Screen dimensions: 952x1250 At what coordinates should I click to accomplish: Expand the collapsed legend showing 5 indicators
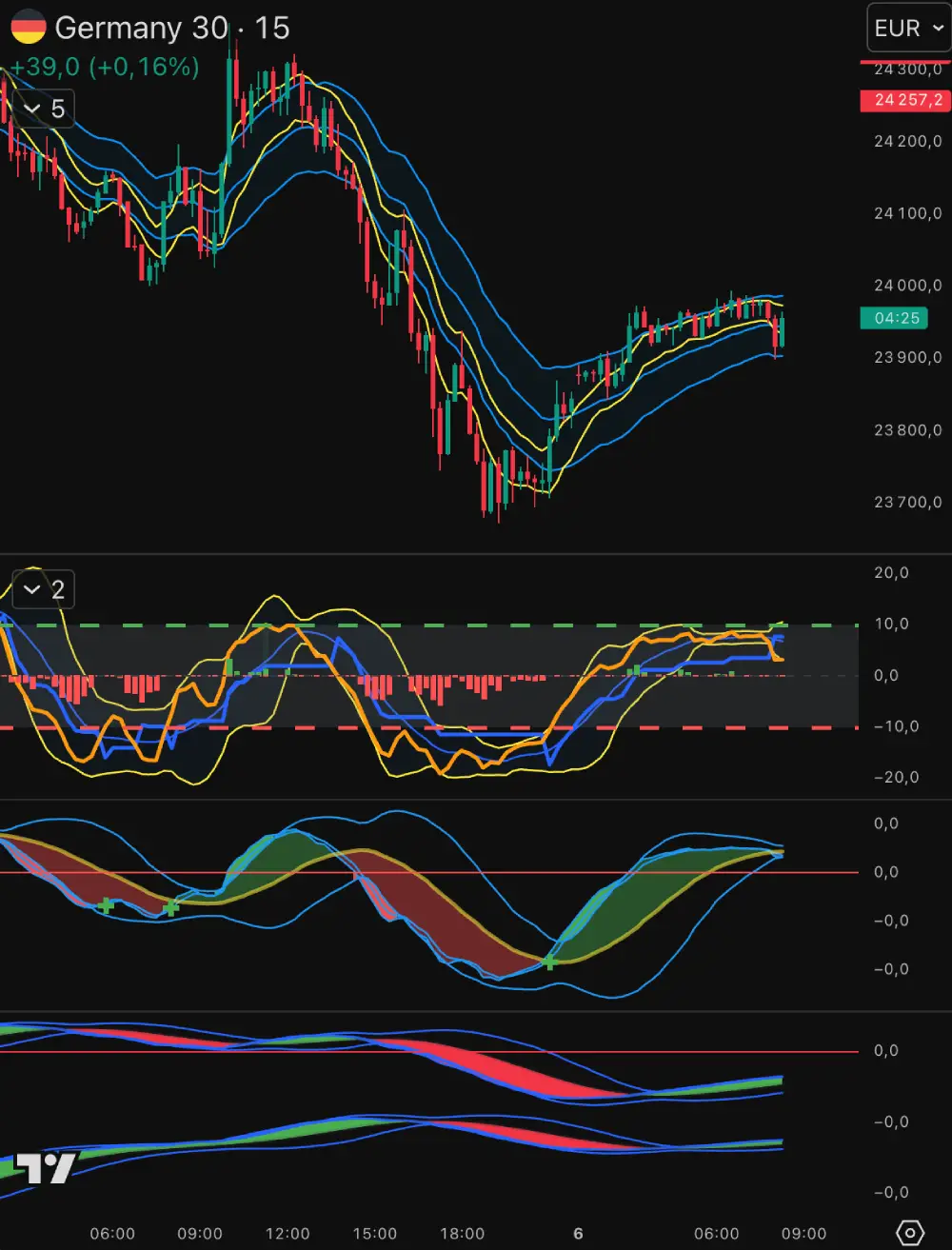[42, 109]
